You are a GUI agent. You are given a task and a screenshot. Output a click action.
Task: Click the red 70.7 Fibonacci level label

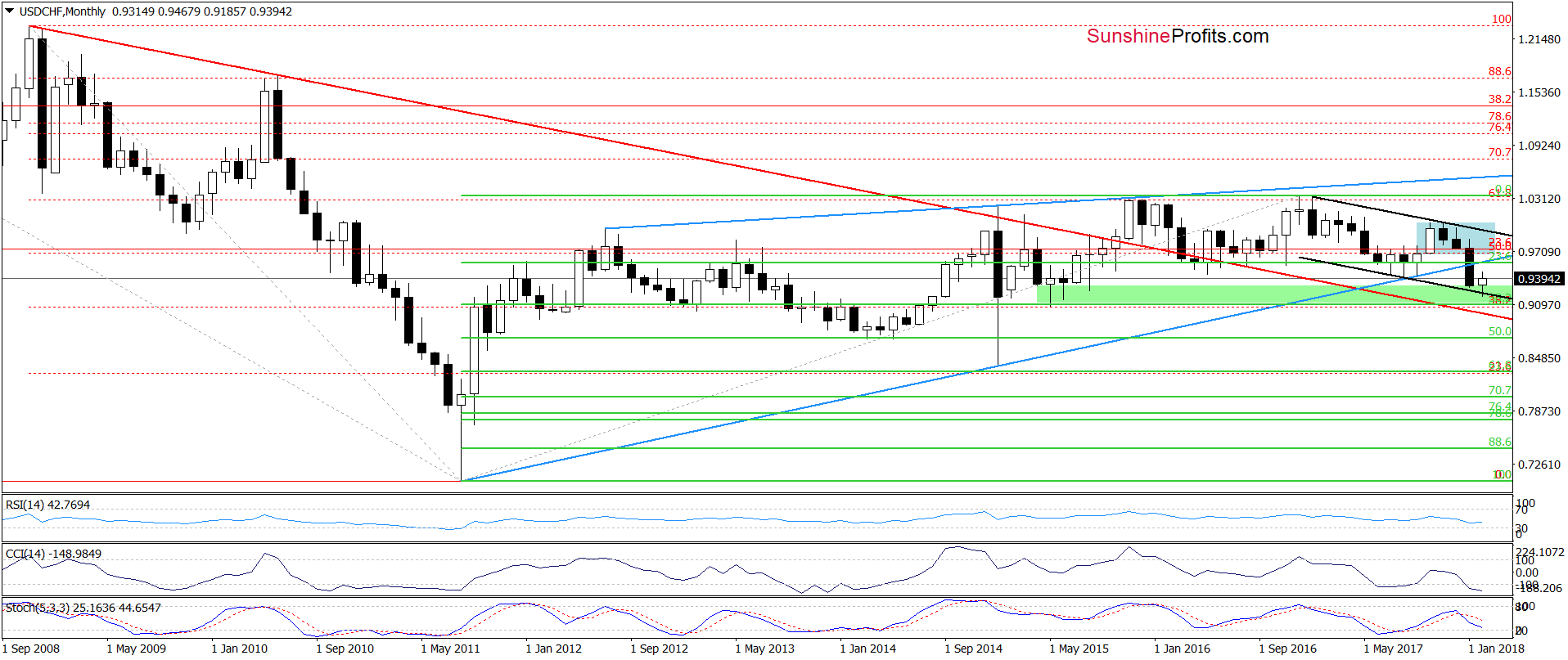1500,152
